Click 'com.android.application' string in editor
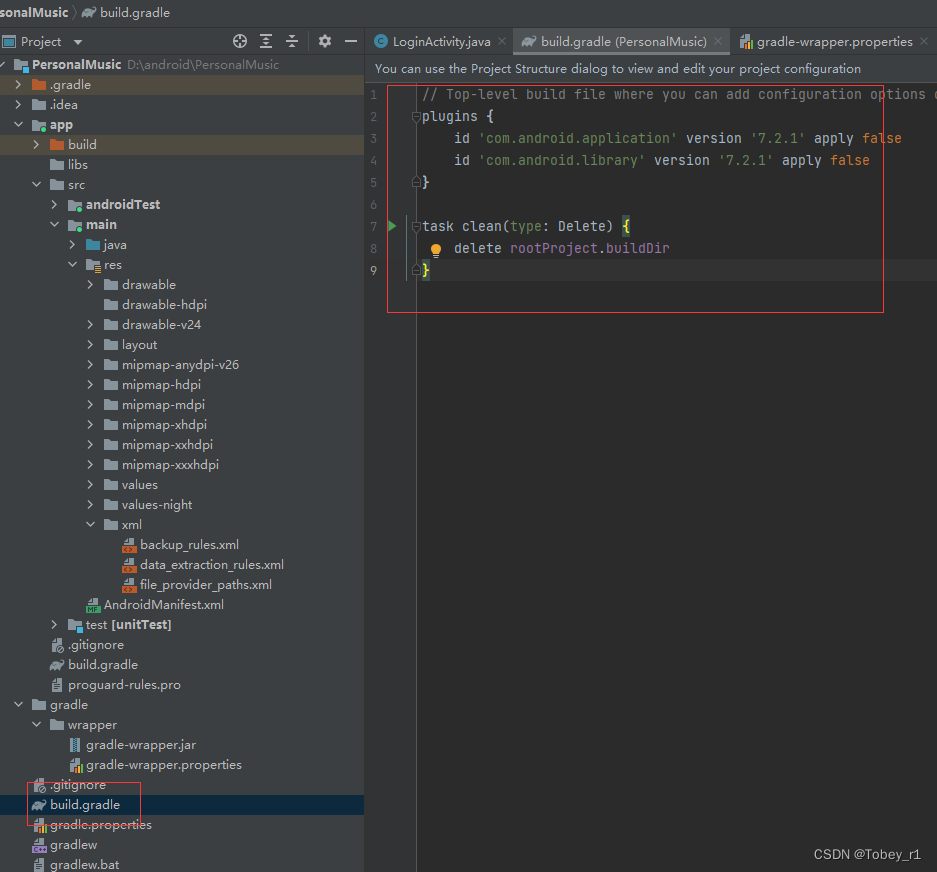 pos(577,138)
